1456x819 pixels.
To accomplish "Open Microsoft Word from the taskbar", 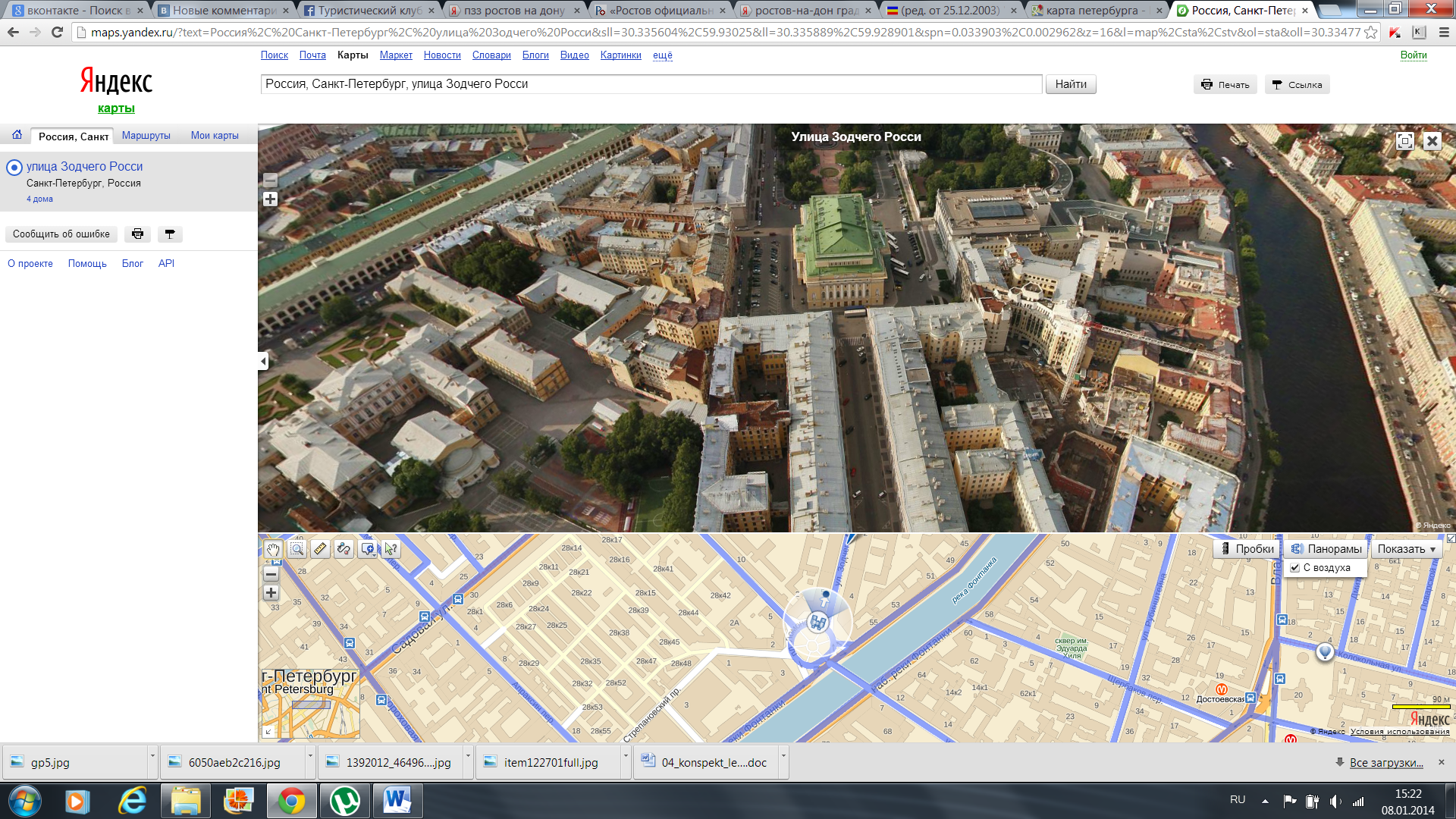I will click(x=397, y=801).
